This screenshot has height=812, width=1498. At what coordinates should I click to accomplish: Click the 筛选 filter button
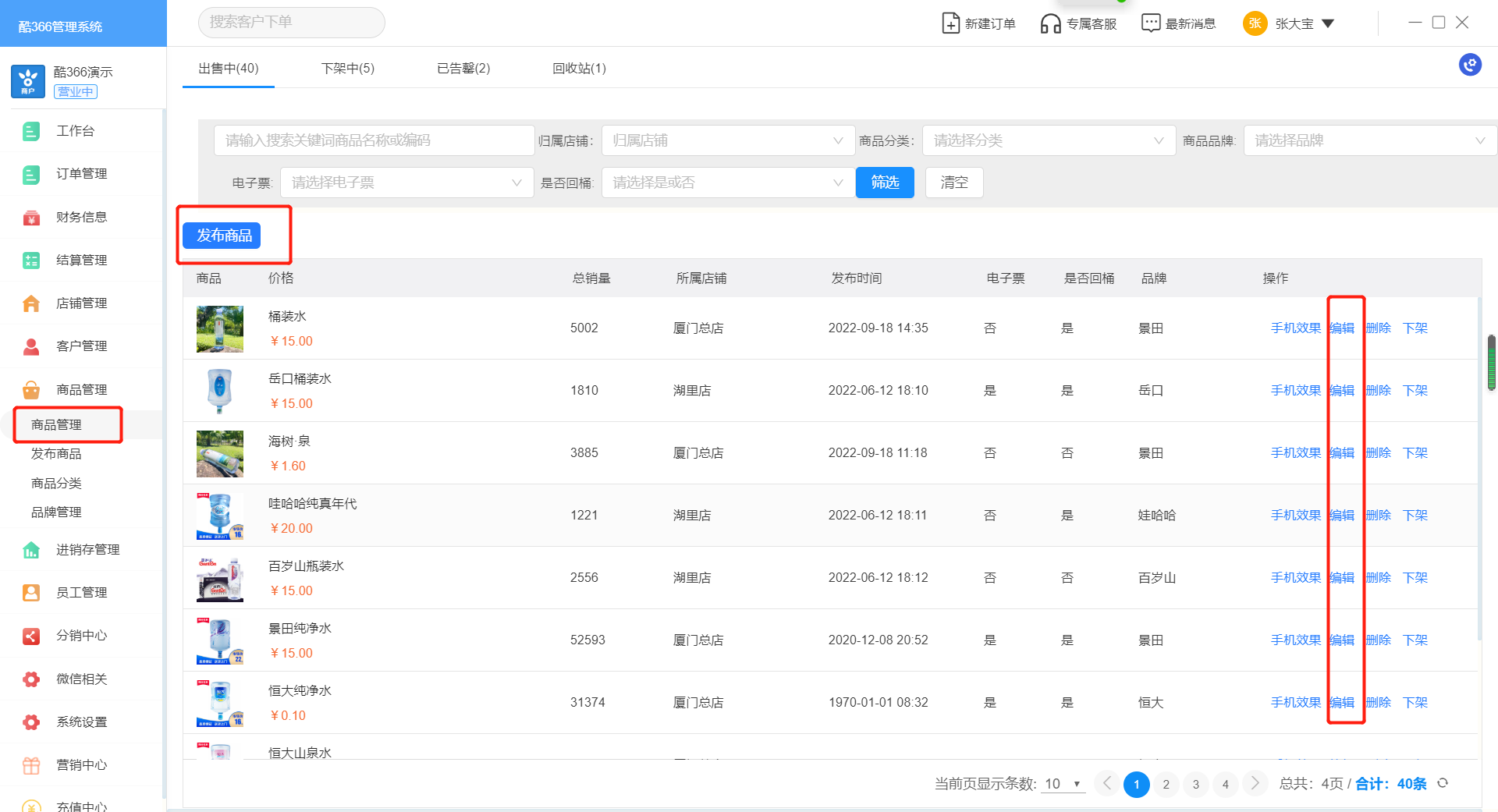(x=885, y=183)
